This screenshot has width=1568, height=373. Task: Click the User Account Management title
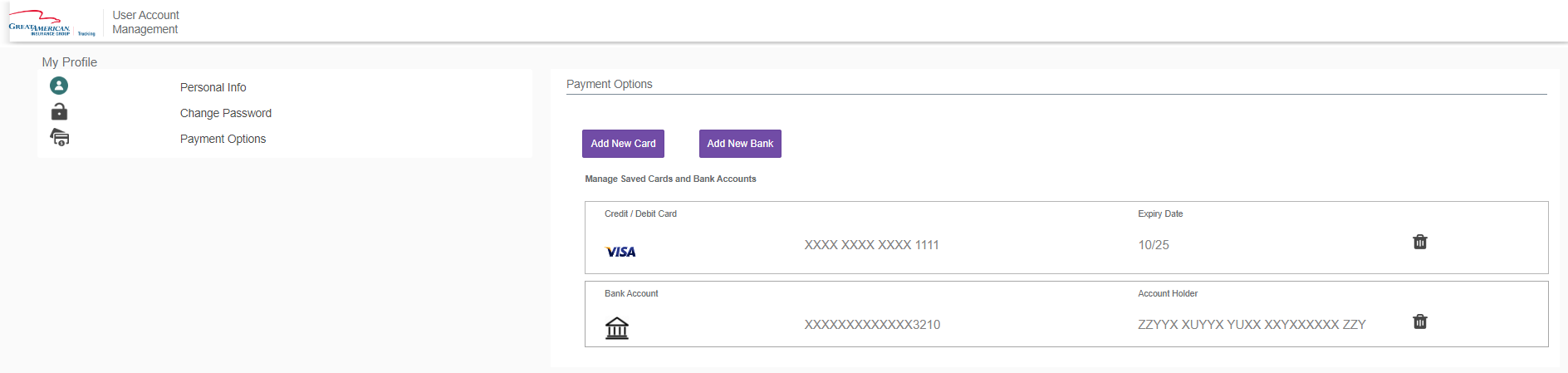click(x=145, y=22)
